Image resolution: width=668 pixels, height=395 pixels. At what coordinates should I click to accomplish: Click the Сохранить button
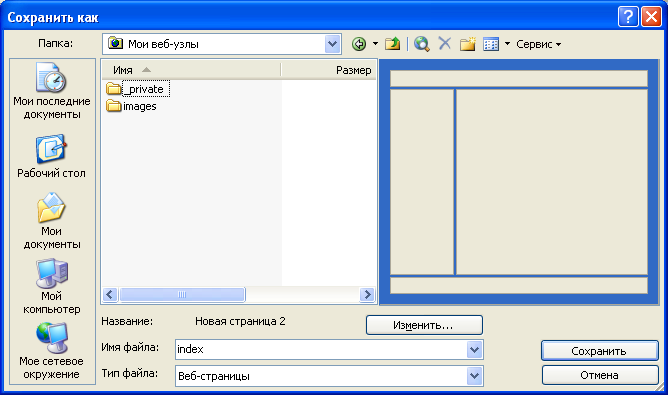point(599,351)
